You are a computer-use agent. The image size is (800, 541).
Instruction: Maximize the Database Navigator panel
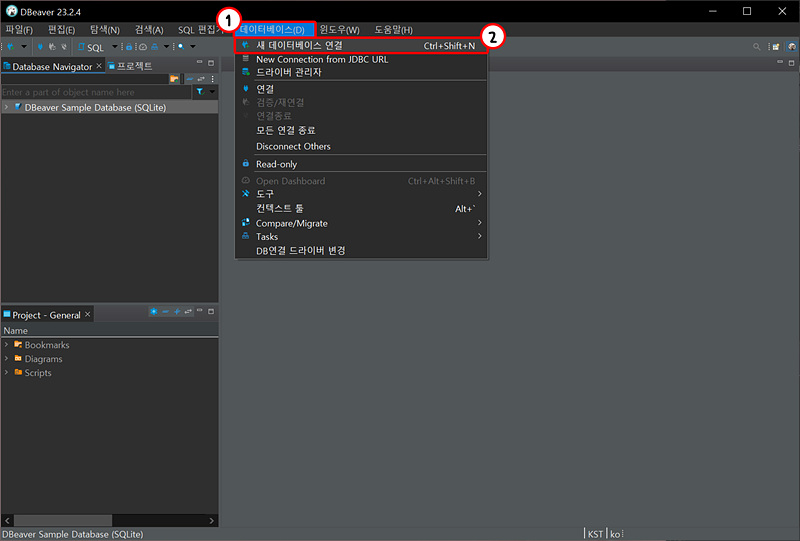point(211,63)
